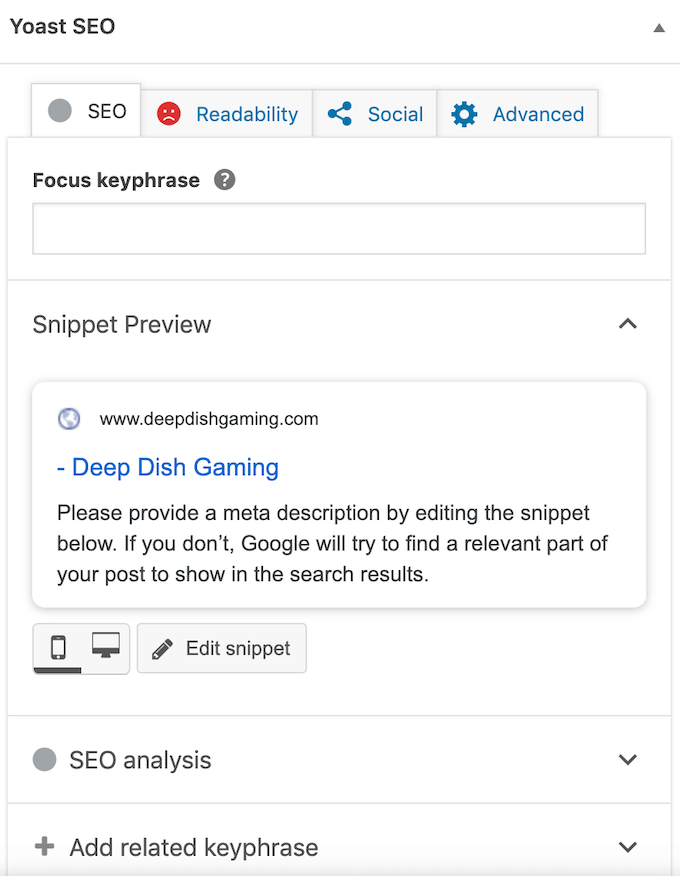Viewport: 680px width, 876px height.
Task: Click the Yoast SEO panel title
Action: 63,26
